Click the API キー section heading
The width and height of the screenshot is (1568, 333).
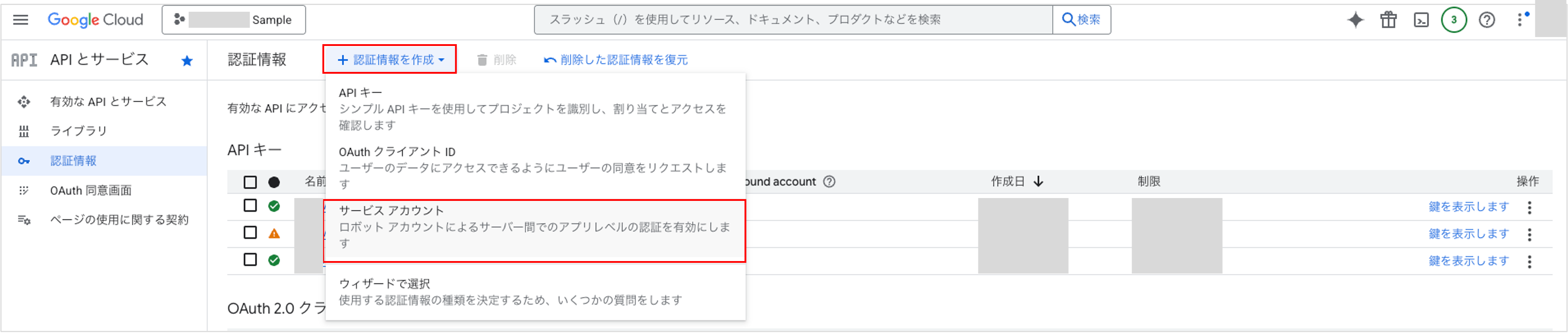pyautogui.click(x=254, y=150)
